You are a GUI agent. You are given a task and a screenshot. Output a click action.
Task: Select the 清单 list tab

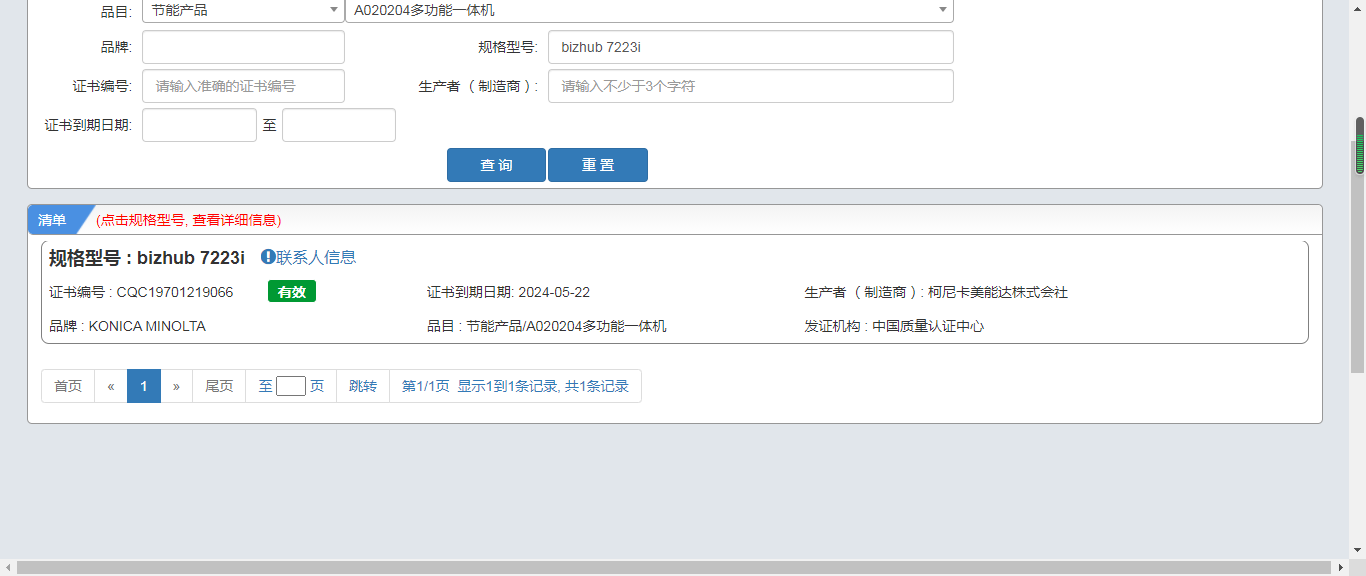coord(53,220)
